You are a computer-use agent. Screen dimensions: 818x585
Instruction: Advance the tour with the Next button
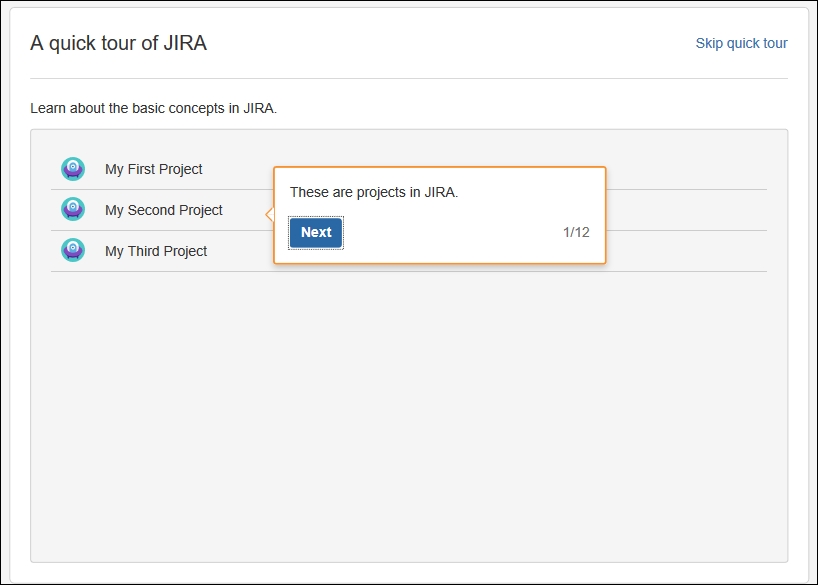tap(316, 233)
